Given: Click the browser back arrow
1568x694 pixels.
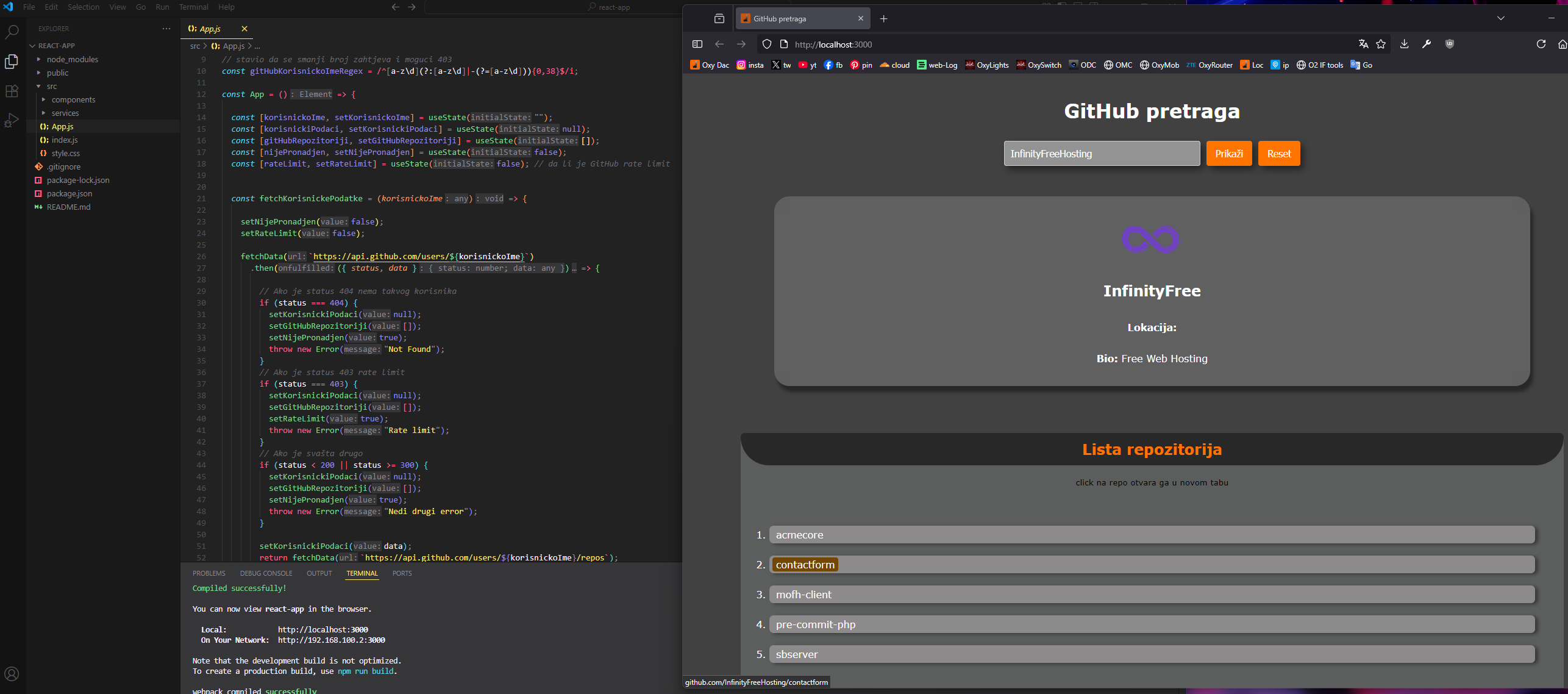Looking at the screenshot, I should click(x=719, y=44).
